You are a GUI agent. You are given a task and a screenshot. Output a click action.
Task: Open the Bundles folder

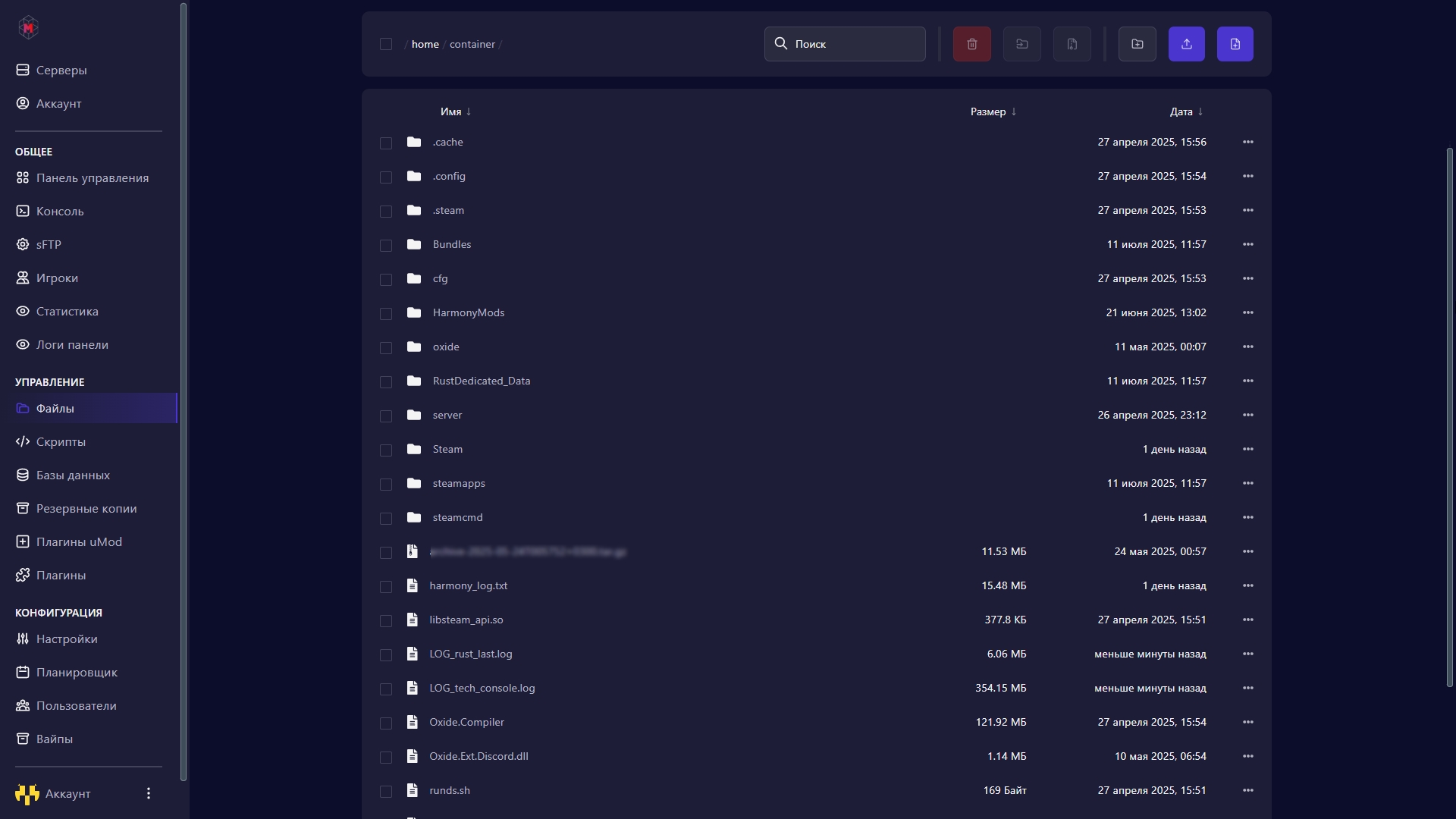click(452, 244)
